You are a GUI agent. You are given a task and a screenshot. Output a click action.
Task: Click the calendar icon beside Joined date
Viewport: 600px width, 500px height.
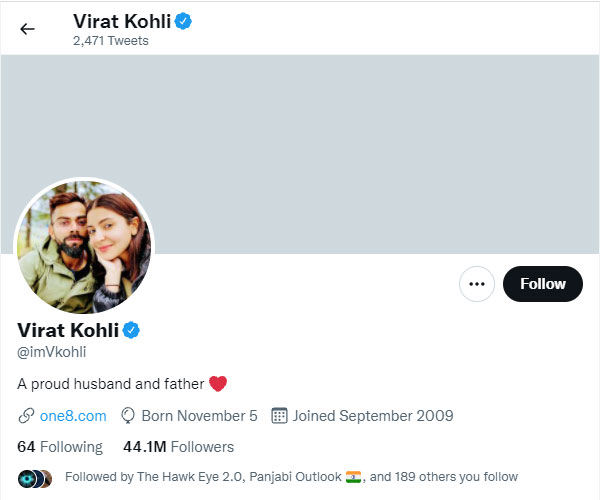tap(280, 415)
